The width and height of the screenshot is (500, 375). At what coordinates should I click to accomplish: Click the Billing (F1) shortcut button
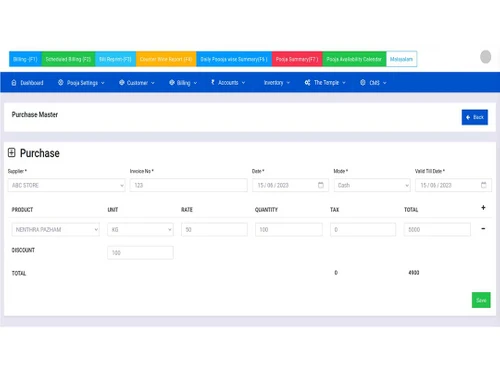(25, 59)
